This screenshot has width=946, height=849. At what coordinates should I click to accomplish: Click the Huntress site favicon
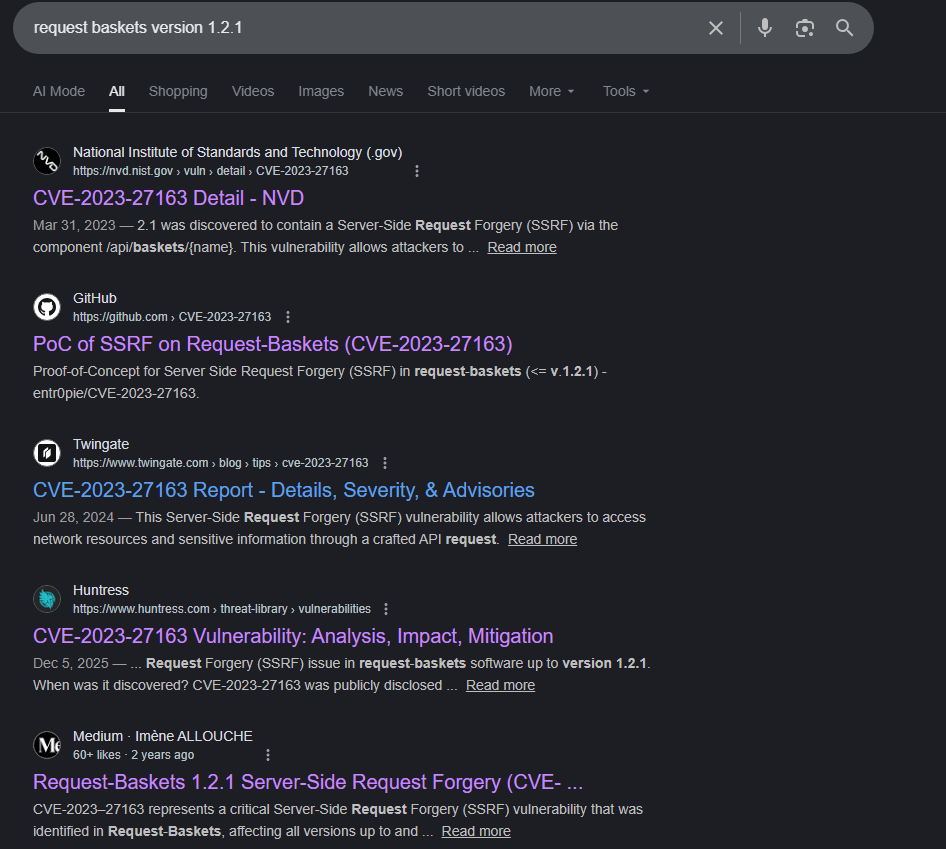47,599
